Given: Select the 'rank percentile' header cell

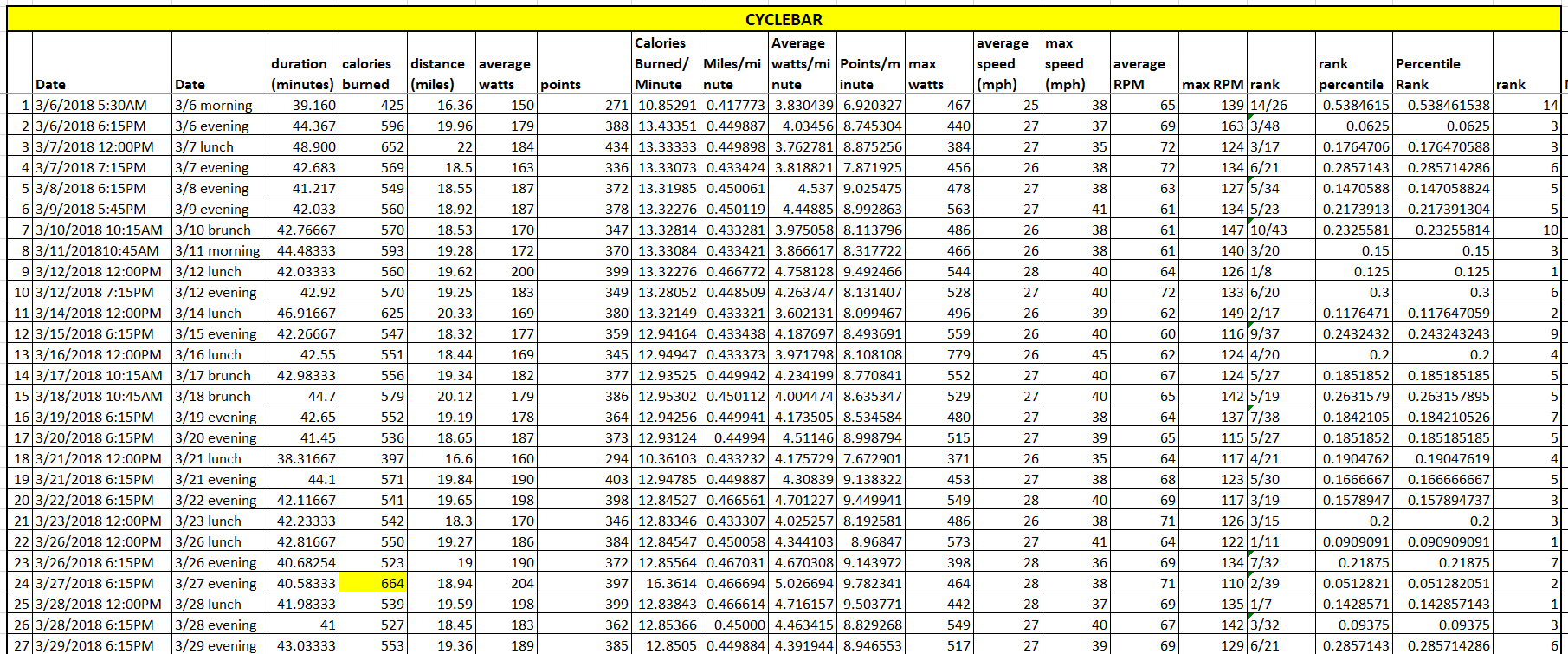Looking at the screenshot, I should [x=1353, y=62].
